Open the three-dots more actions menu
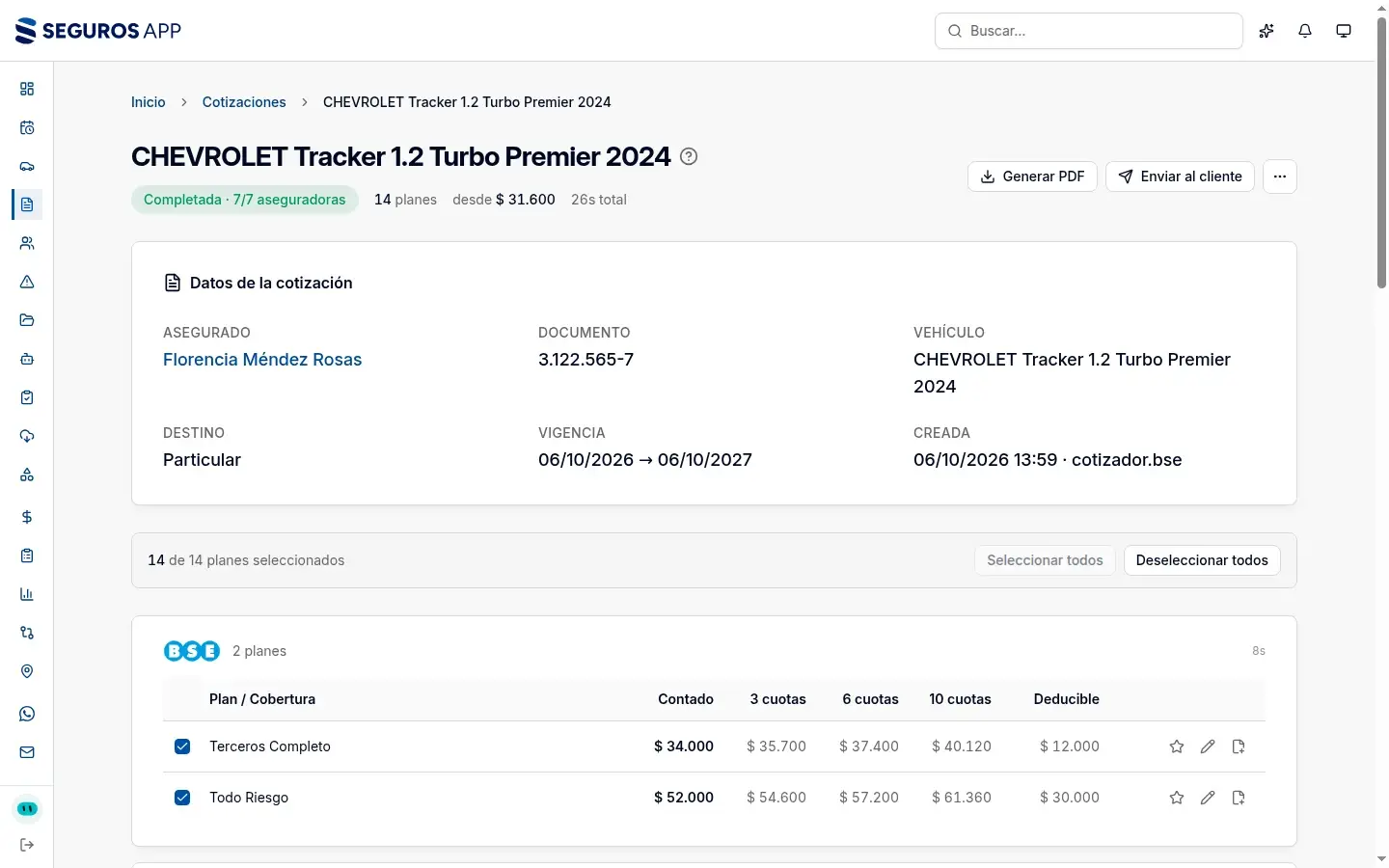 (x=1280, y=176)
